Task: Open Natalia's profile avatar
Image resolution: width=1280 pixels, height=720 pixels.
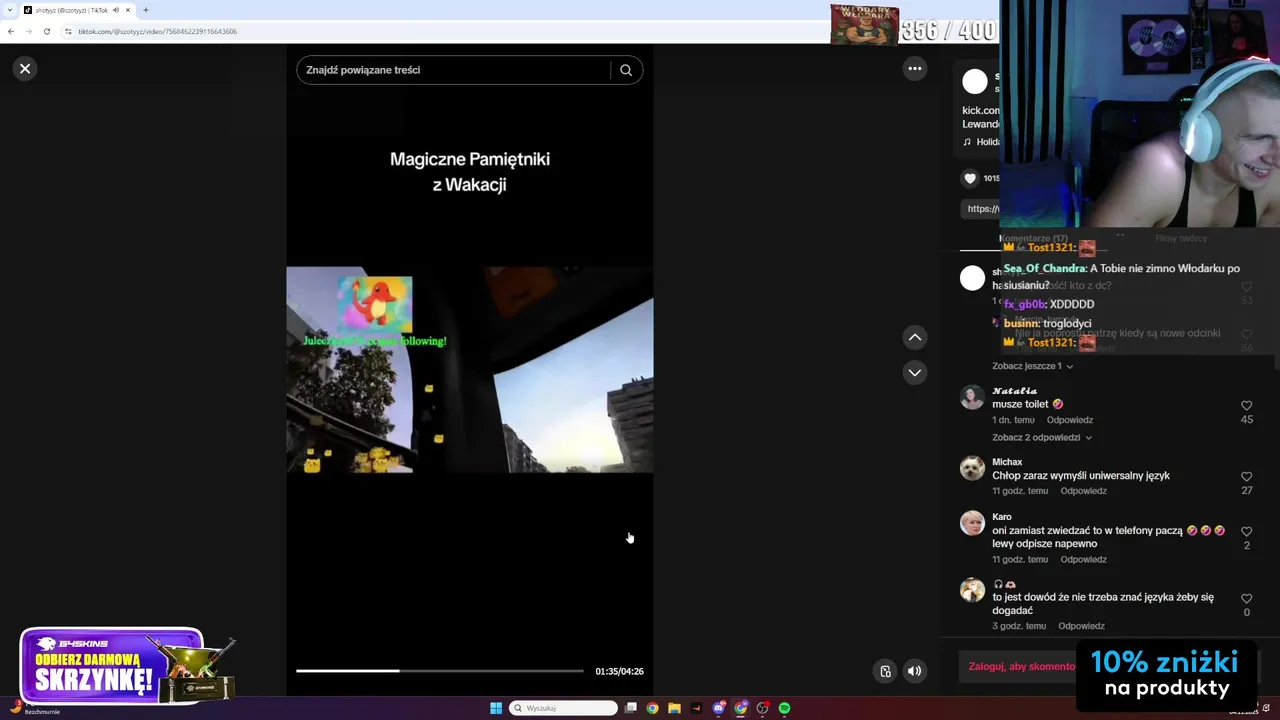Action: 972,397
